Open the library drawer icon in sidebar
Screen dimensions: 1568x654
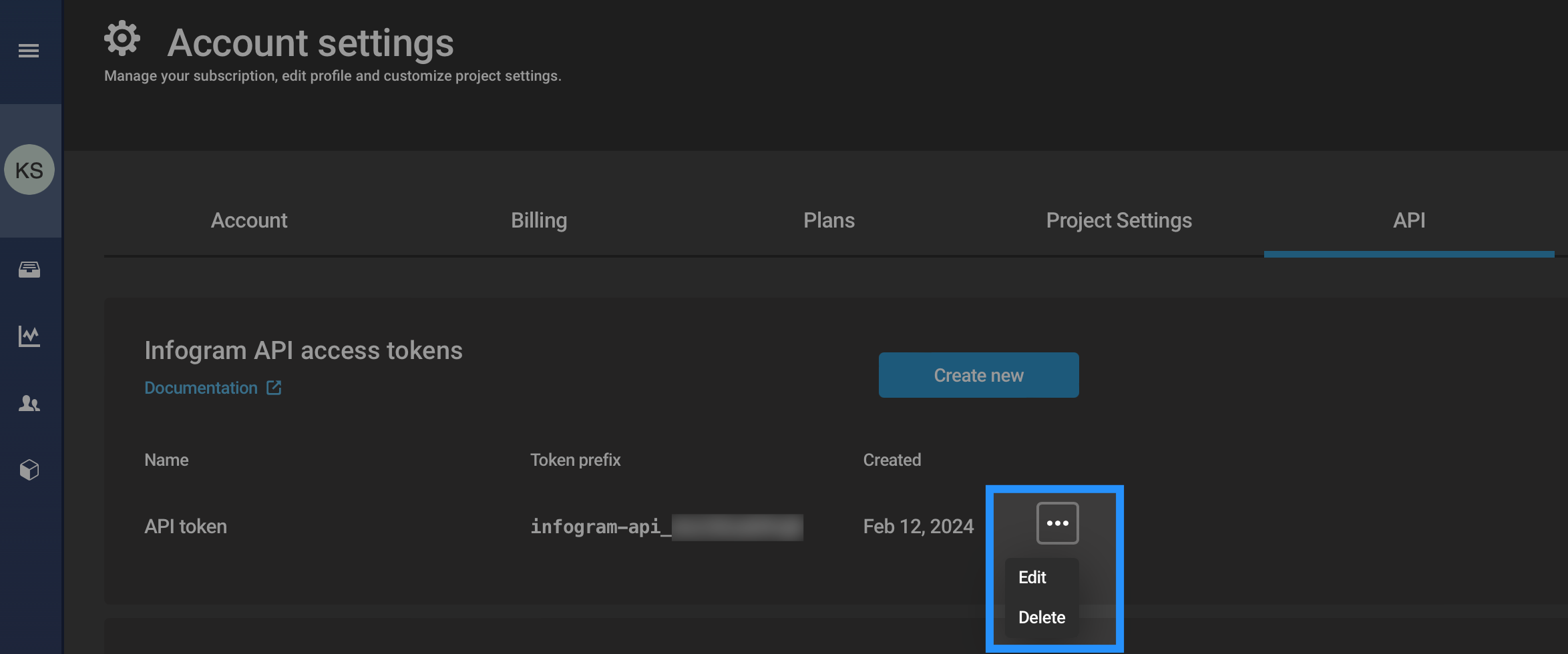(x=29, y=270)
